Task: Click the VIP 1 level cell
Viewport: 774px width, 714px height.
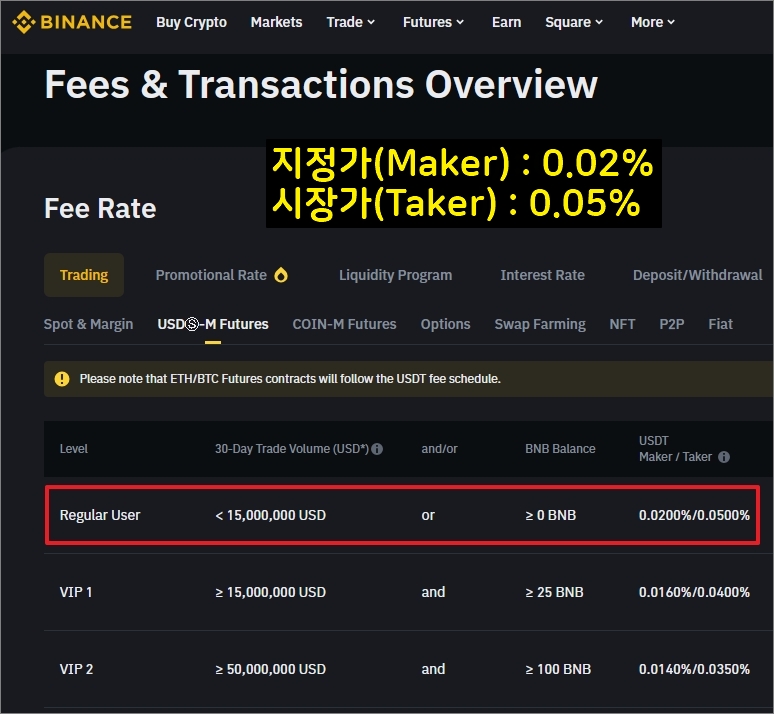Action: tap(76, 592)
